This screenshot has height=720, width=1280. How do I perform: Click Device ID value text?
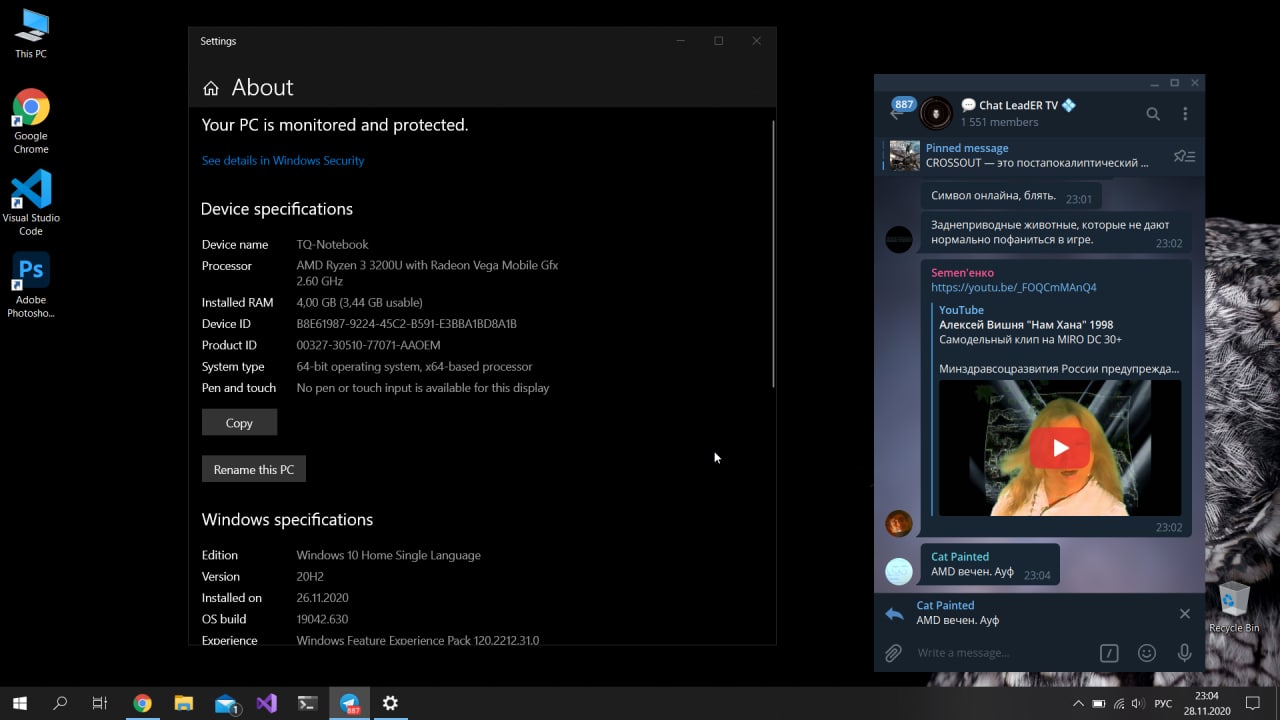click(x=406, y=324)
